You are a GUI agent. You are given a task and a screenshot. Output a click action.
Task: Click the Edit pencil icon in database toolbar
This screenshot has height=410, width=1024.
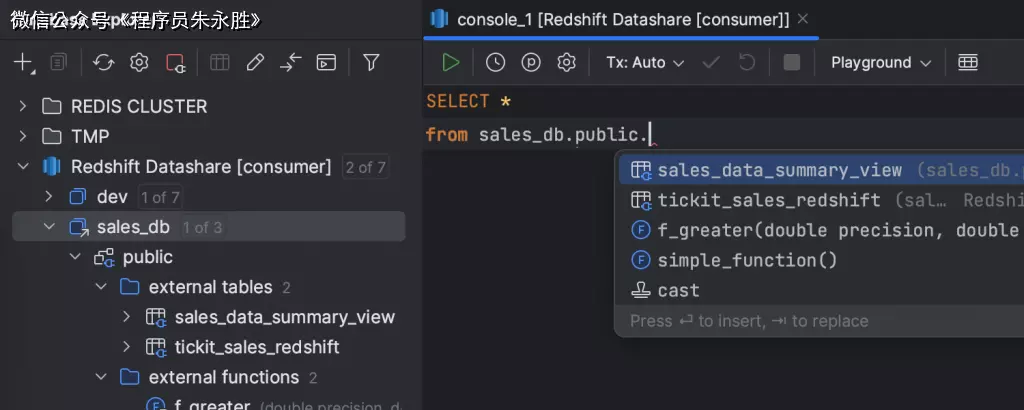[x=255, y=63]
